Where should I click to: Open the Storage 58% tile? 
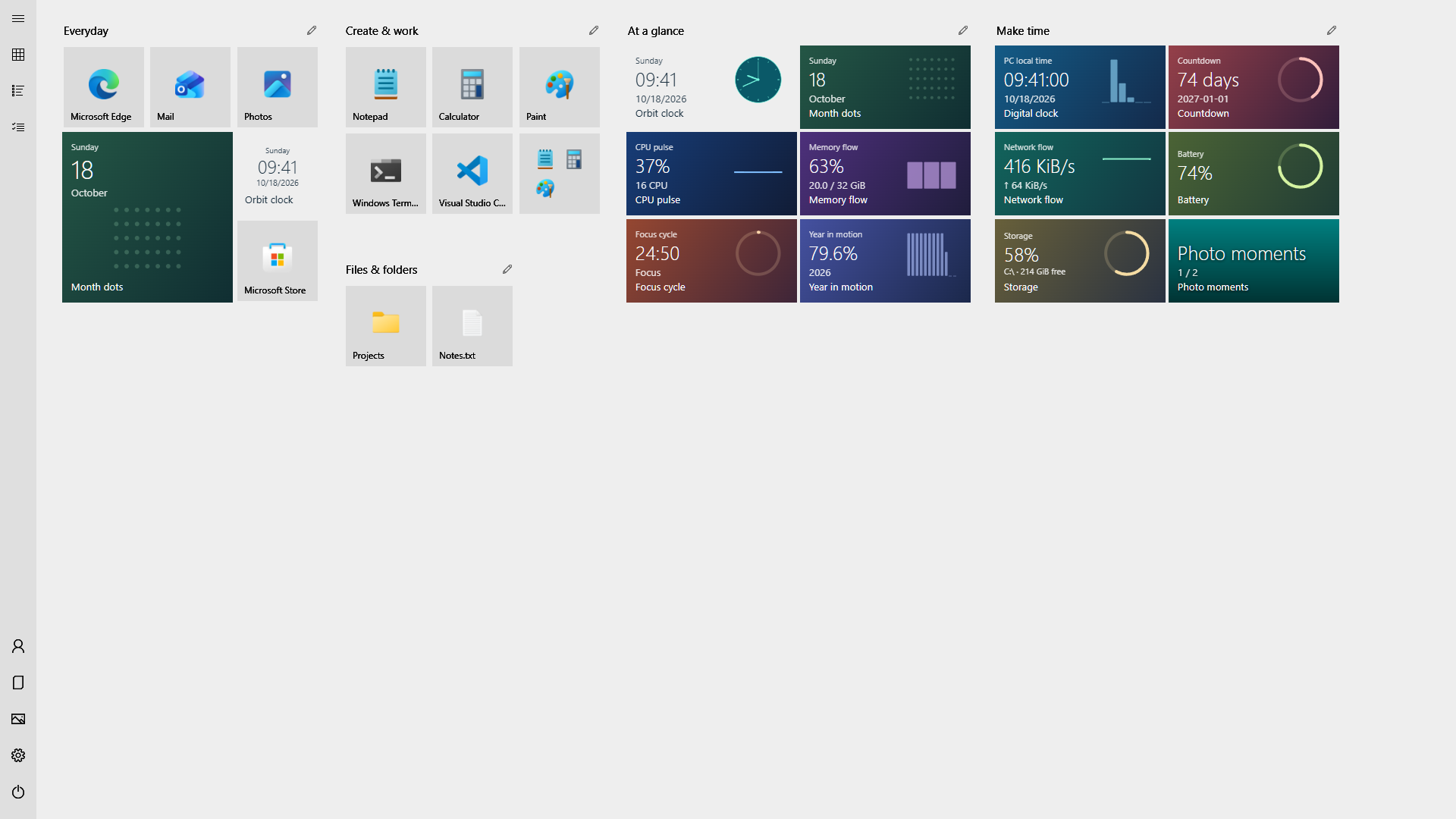(1080, 261)
